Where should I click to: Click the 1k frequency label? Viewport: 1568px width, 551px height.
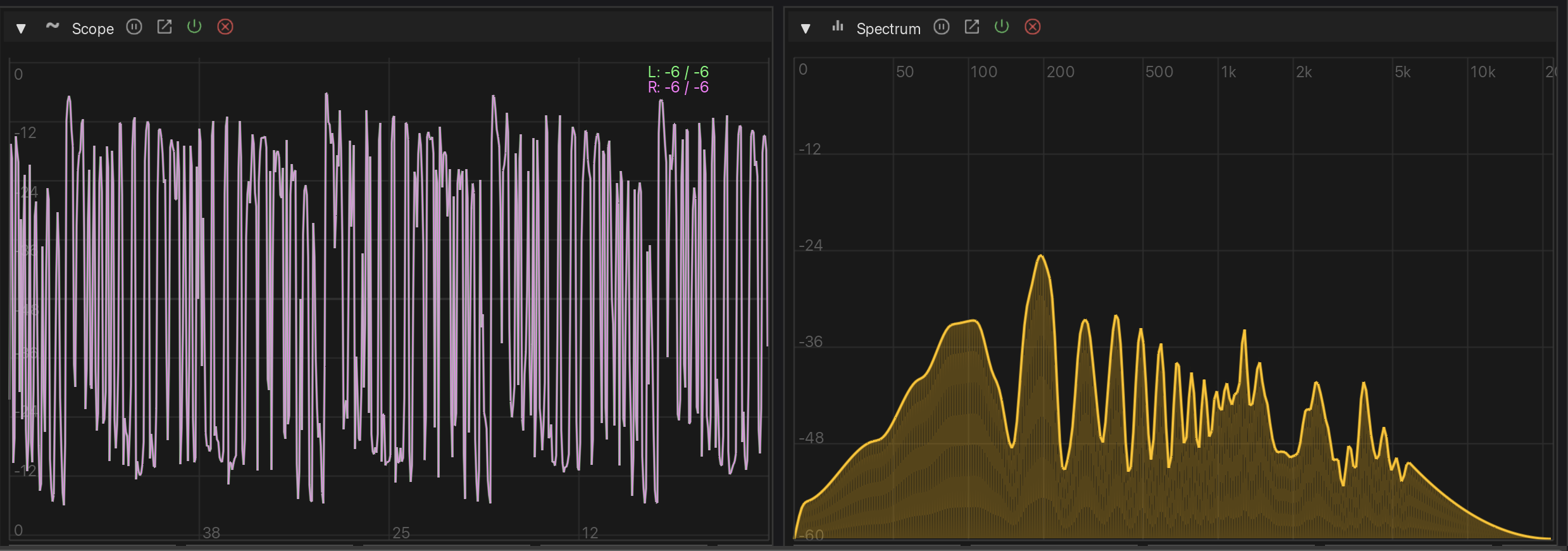1229,72
